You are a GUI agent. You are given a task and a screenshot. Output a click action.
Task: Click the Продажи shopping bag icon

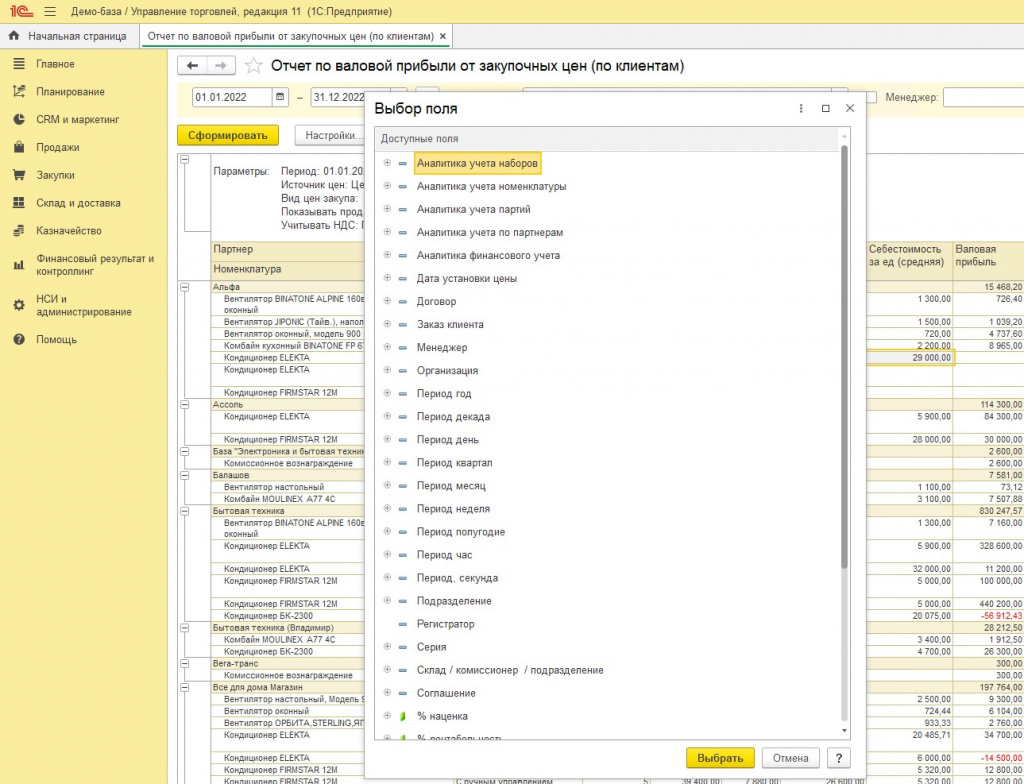(17, 147)
